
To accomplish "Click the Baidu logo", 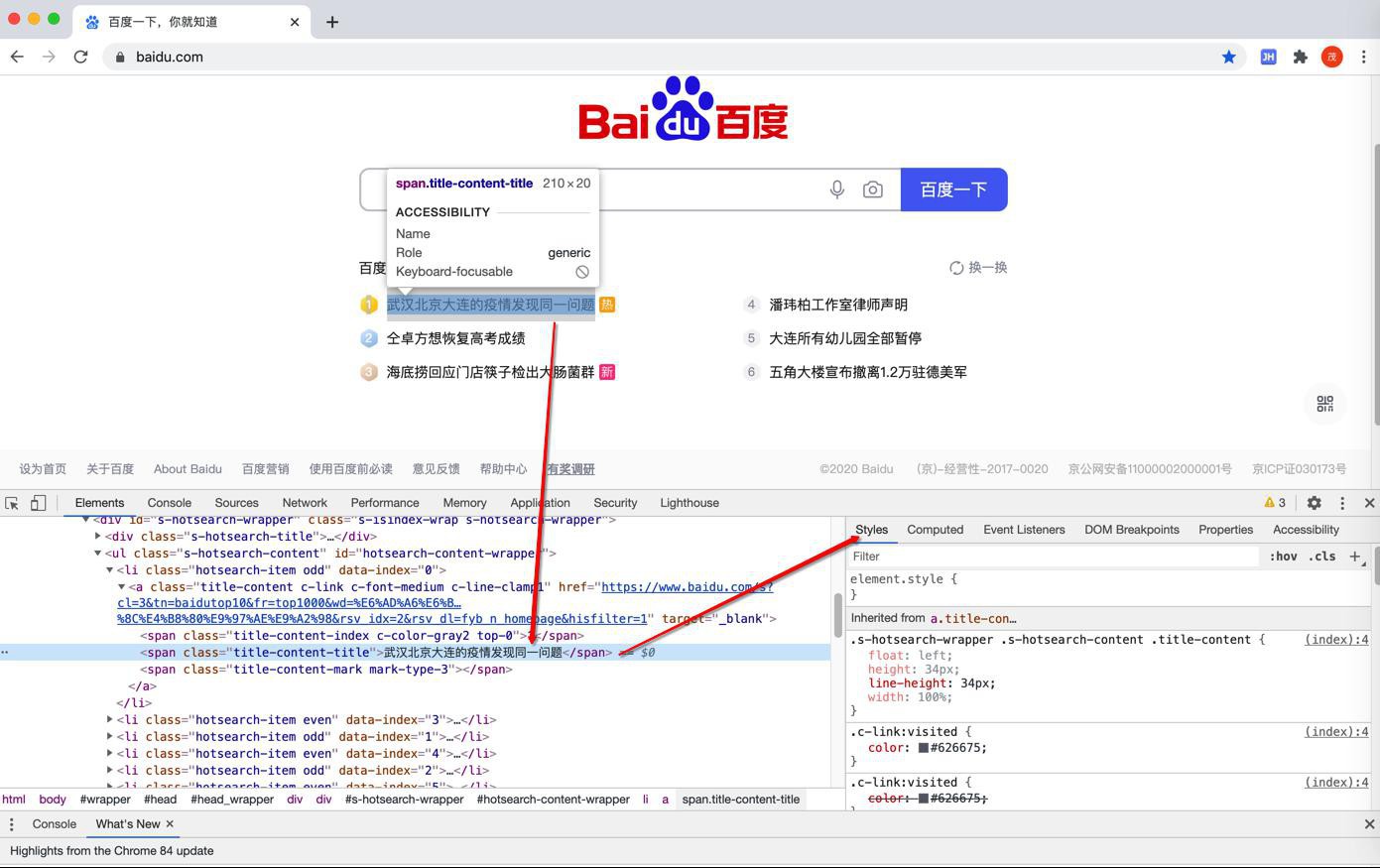I will tap(684, 109).
